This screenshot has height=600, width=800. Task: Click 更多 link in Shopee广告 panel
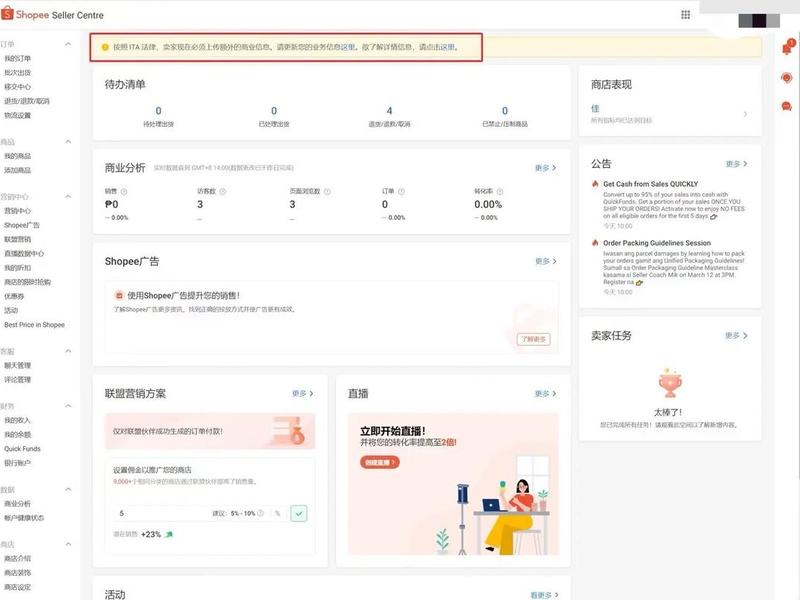click(545, 261)
